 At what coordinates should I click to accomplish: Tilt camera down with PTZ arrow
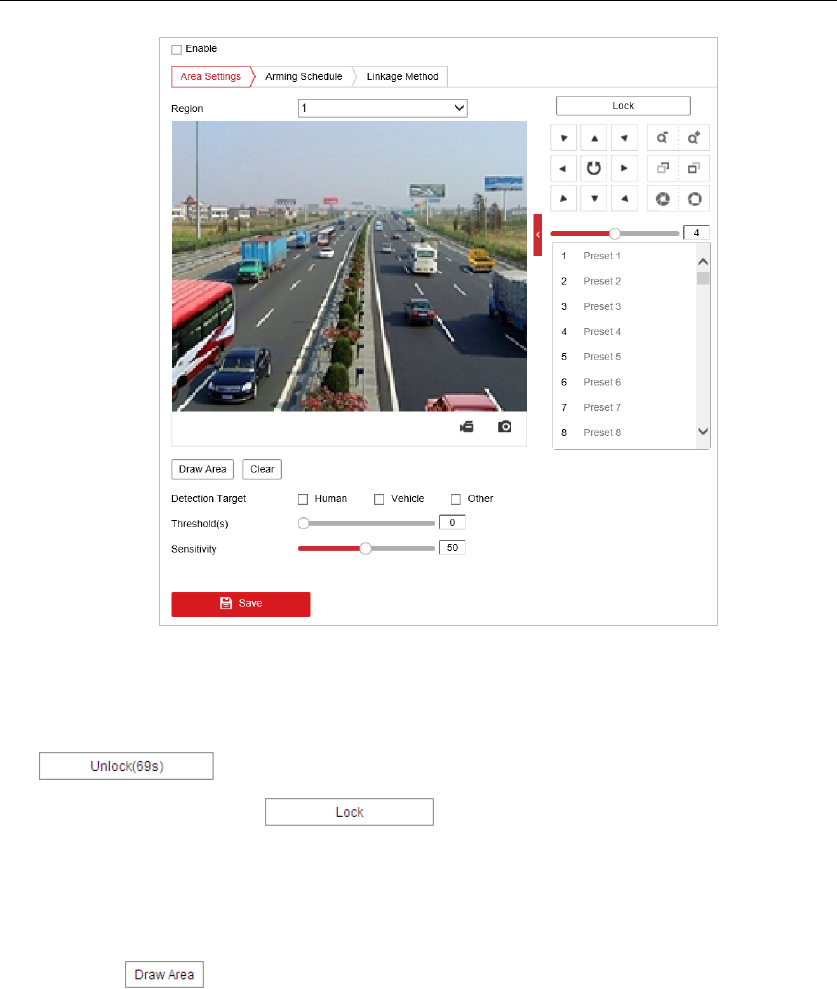(x=594, y=199)
